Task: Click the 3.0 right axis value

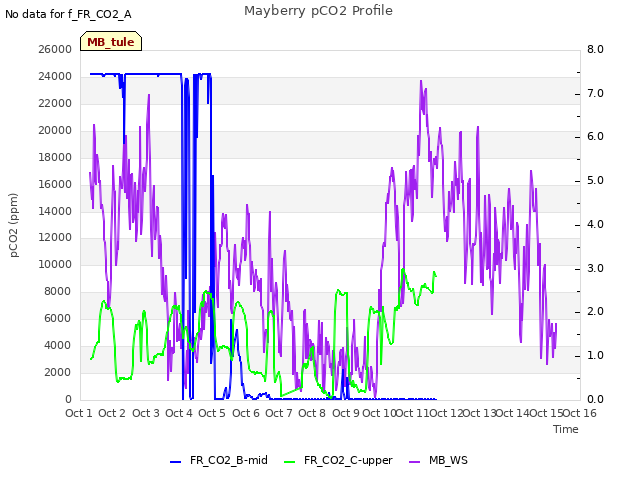Action: coord(596,269)
